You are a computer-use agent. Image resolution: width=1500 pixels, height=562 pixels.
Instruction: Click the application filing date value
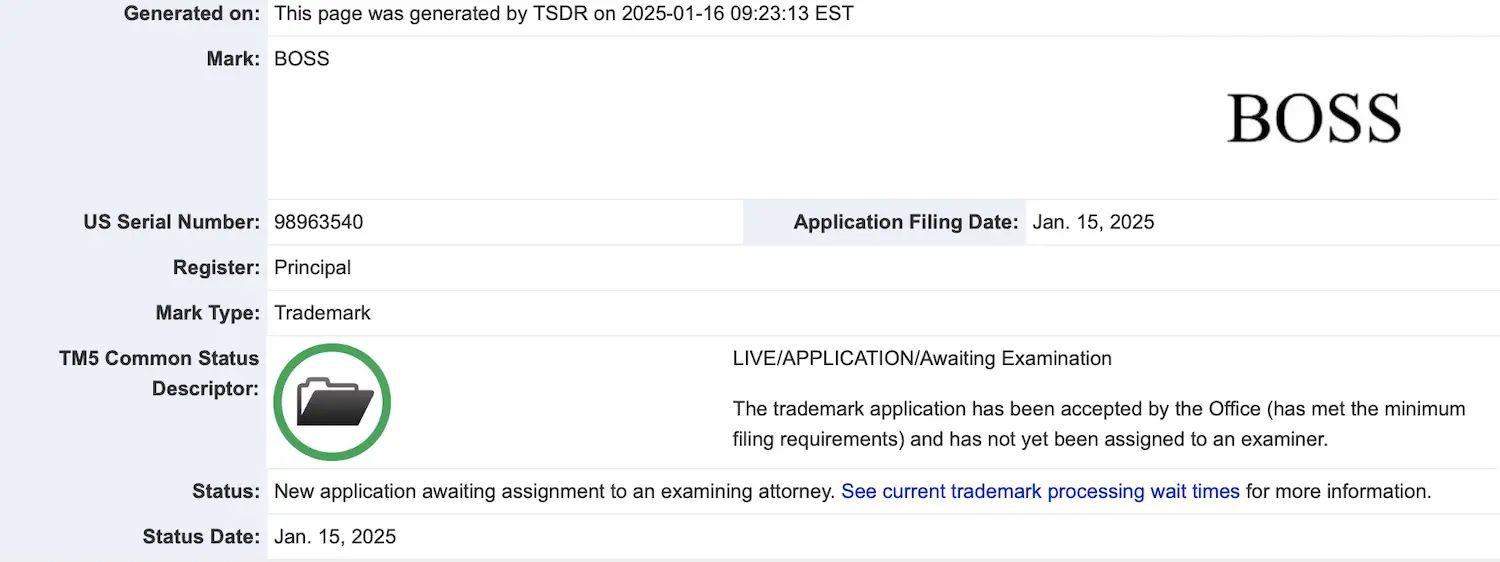[1093, 222]
